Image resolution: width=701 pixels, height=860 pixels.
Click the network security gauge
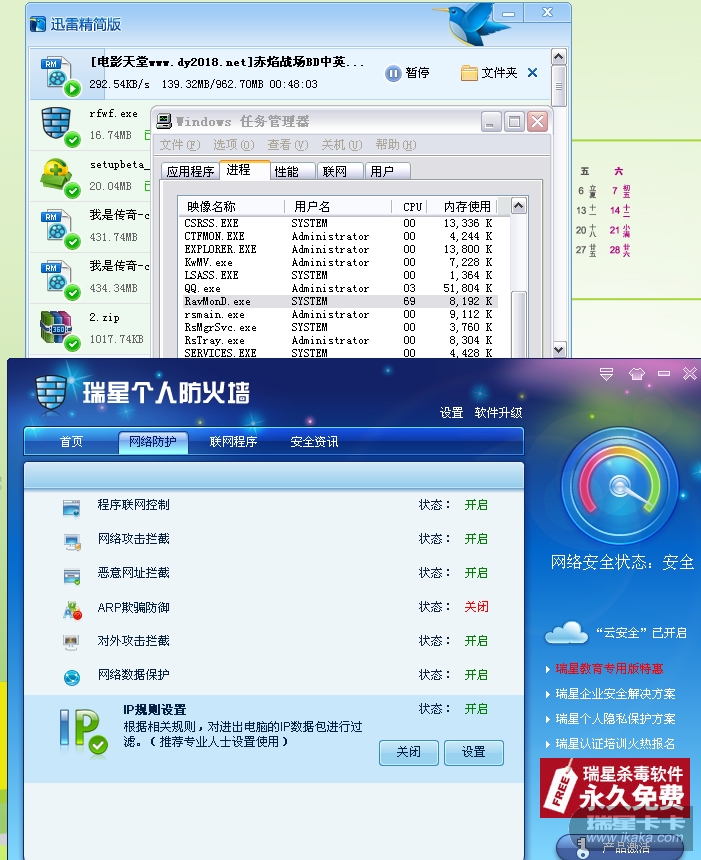click(619, 486)
